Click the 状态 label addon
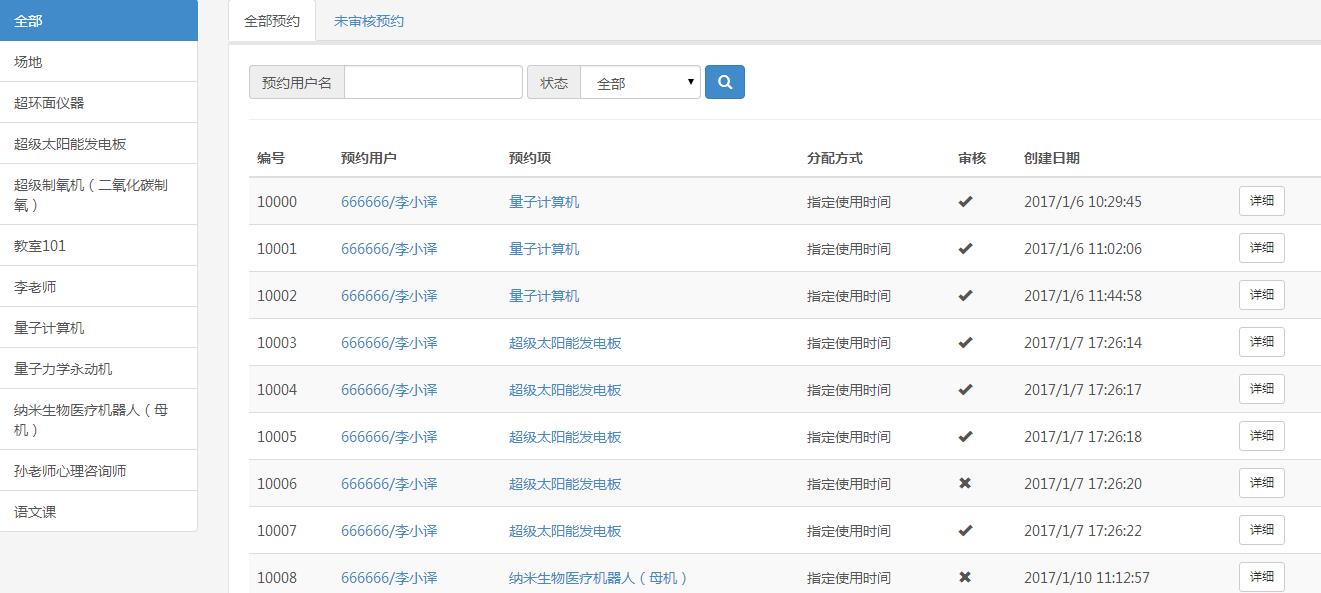Screen dimensions: 1321x593 (554, 82)
